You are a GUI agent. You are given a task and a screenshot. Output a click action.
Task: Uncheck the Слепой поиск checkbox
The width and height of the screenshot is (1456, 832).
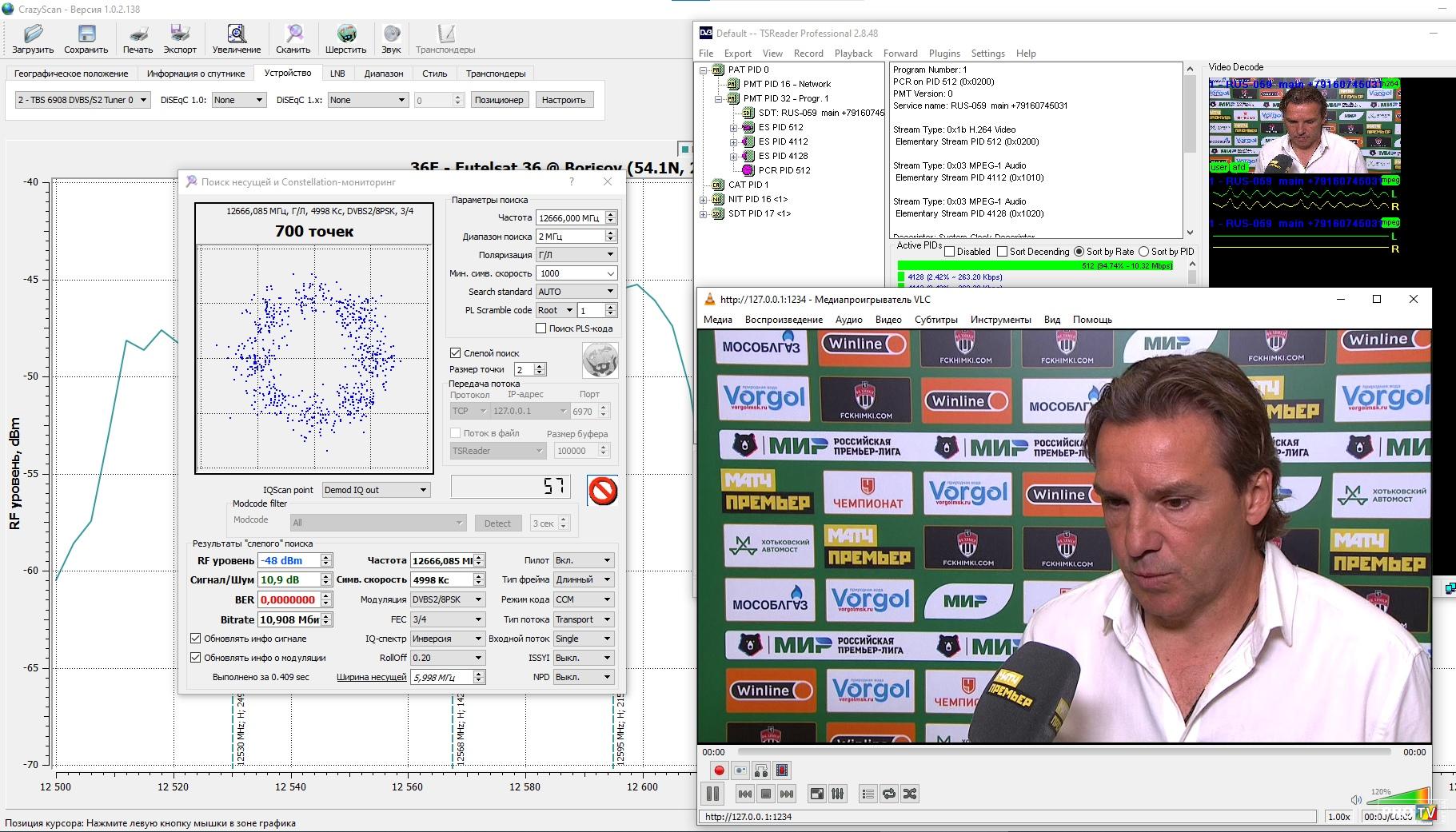456,352
